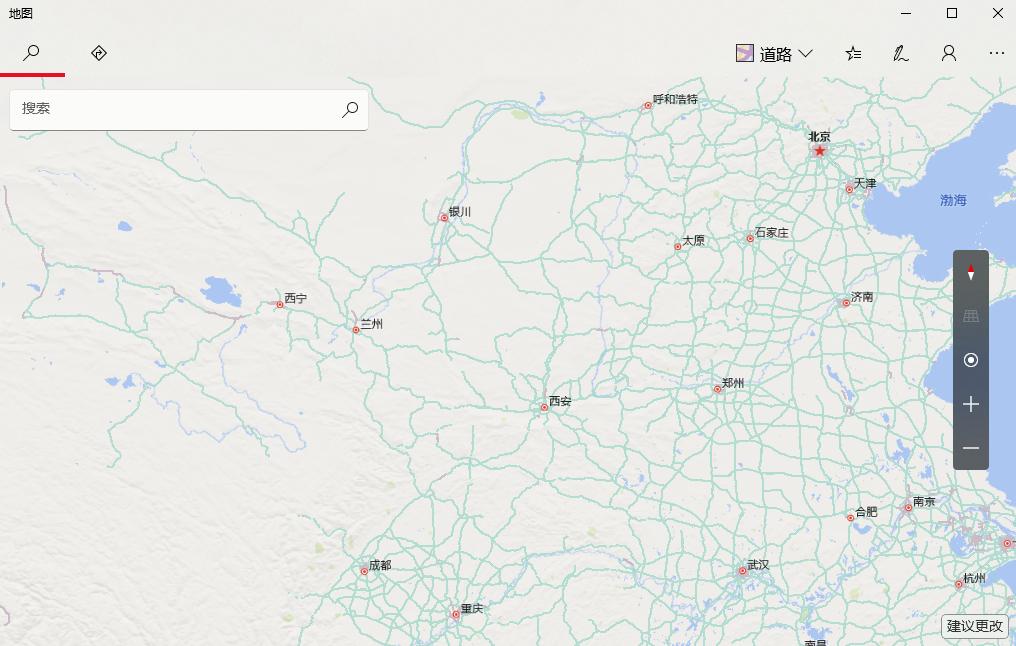Viewport: 1016px width, 646px height.
Task: Activate the Windows Ink pen toolbar icon
Action: pos(901,53)
